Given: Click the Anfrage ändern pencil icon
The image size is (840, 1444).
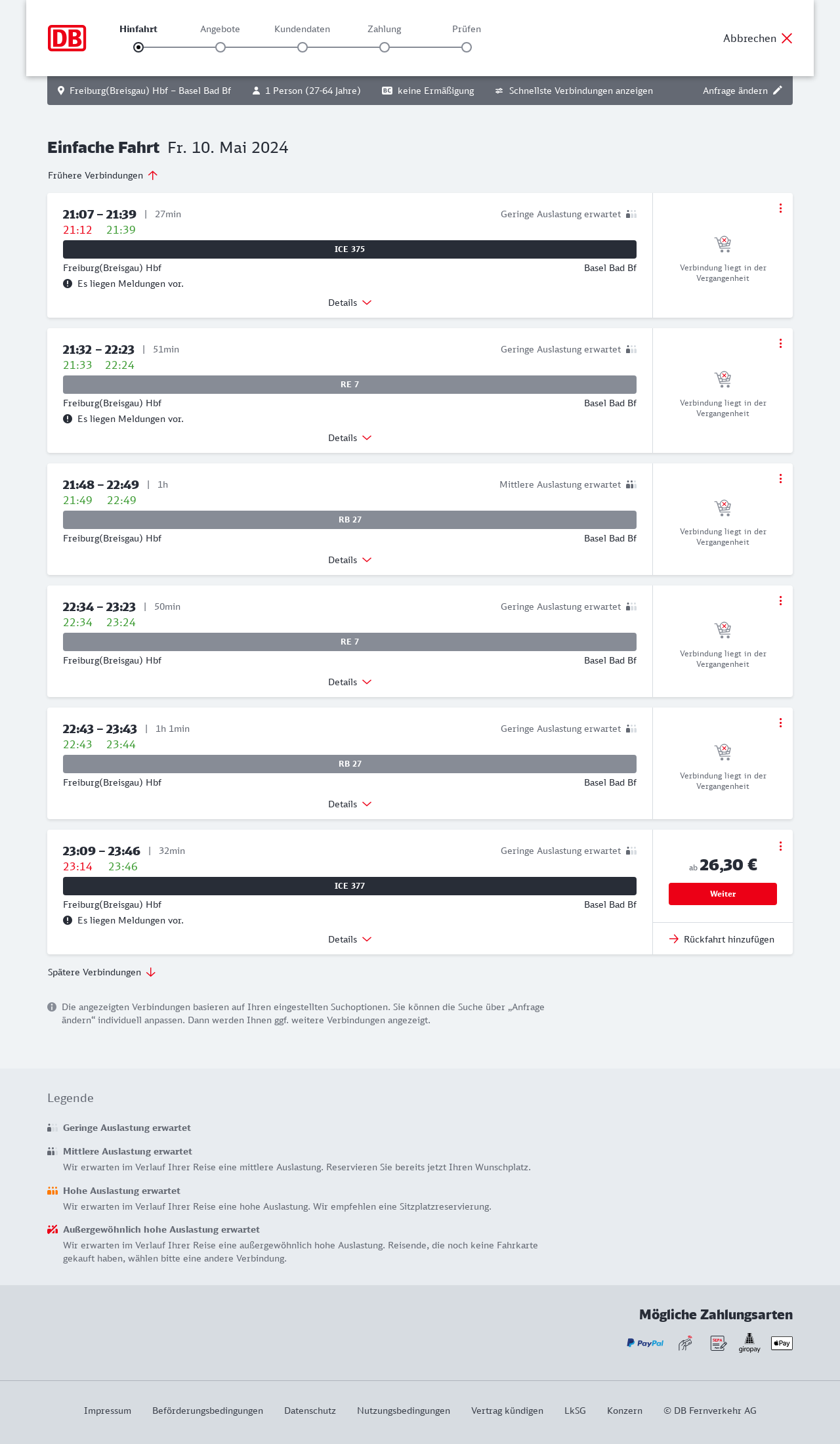Looking at the screenshot, I should point(778,91).
